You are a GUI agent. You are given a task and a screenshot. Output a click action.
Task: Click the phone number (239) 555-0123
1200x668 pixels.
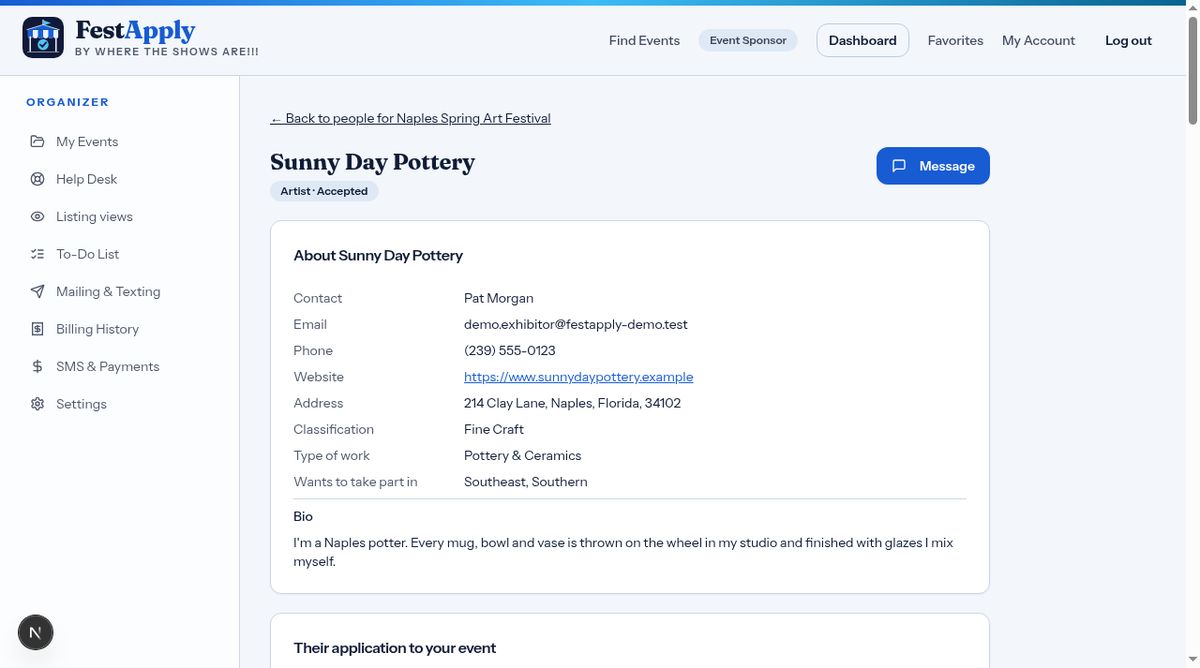pyautogui.click(x=510, y=350)
